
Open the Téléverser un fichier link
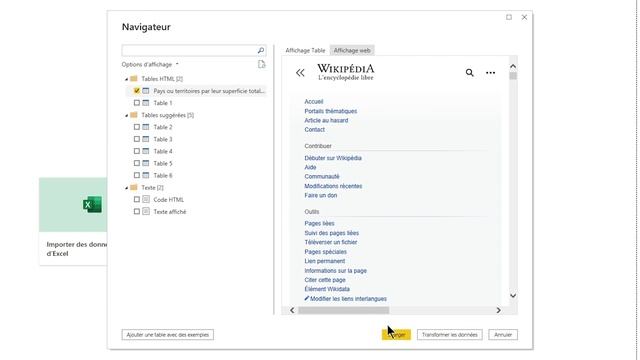pyautogui.click(x=331, y=242)
